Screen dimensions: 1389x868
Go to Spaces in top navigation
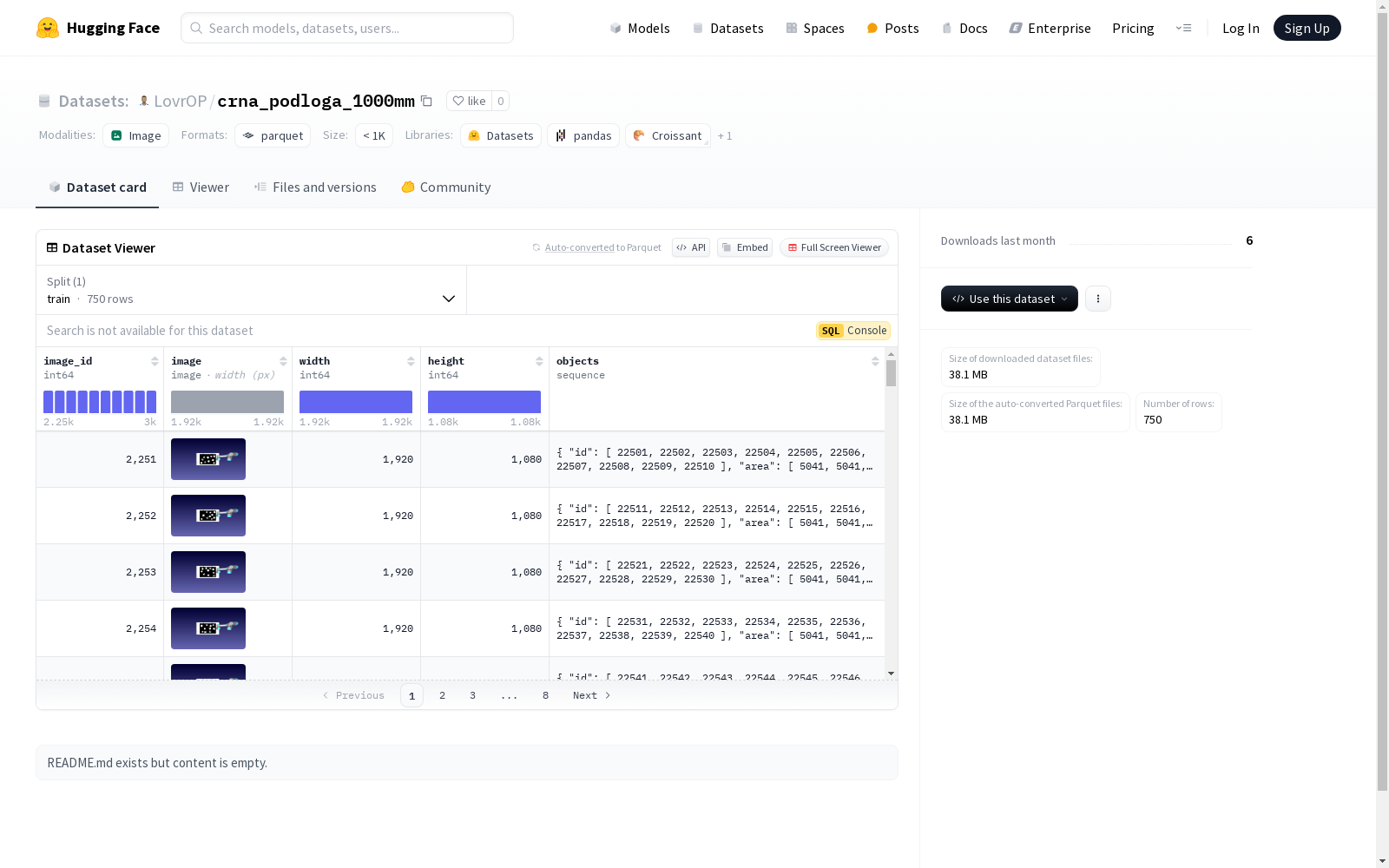[815, 28]
